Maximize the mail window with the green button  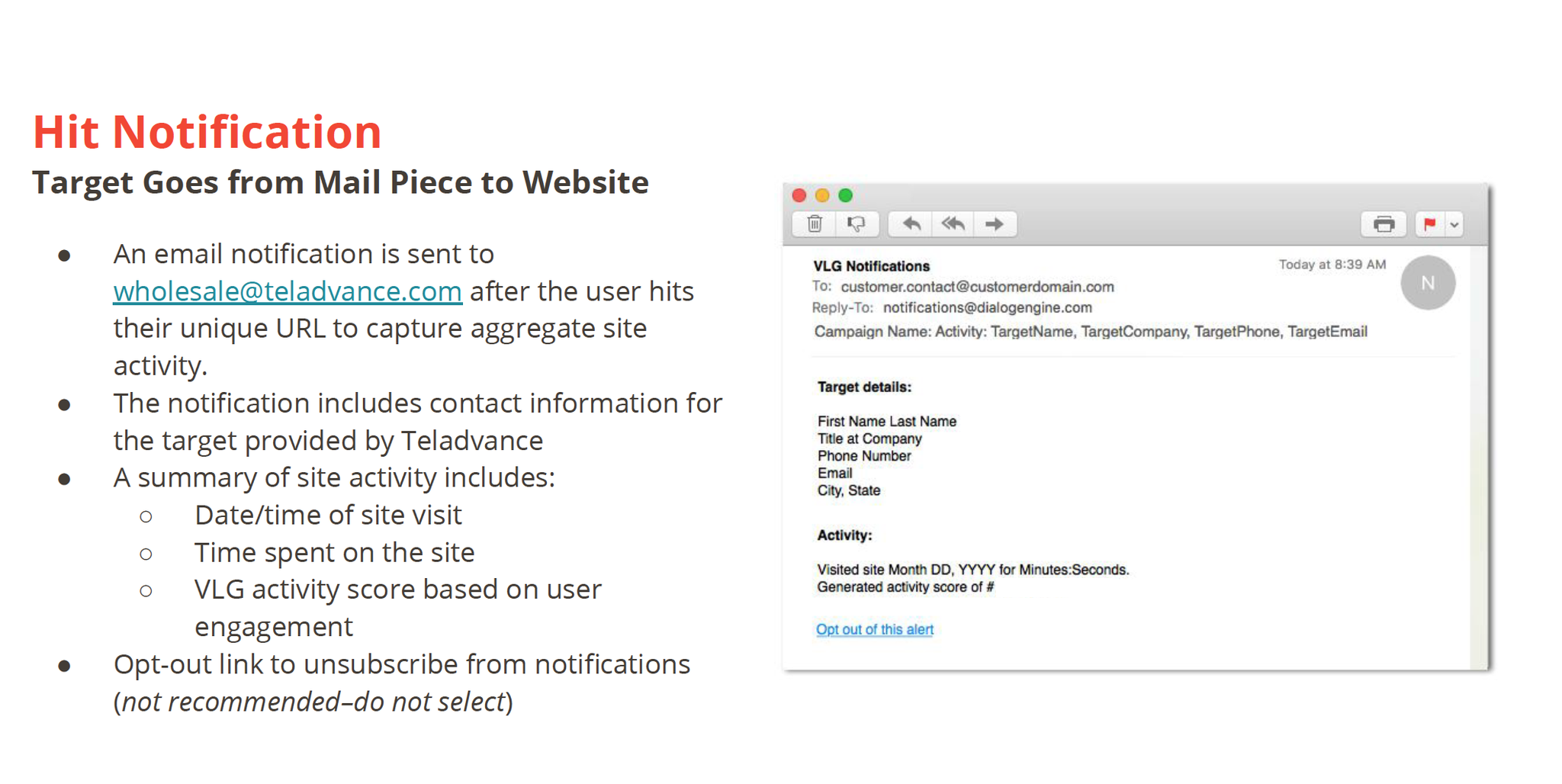846,195
